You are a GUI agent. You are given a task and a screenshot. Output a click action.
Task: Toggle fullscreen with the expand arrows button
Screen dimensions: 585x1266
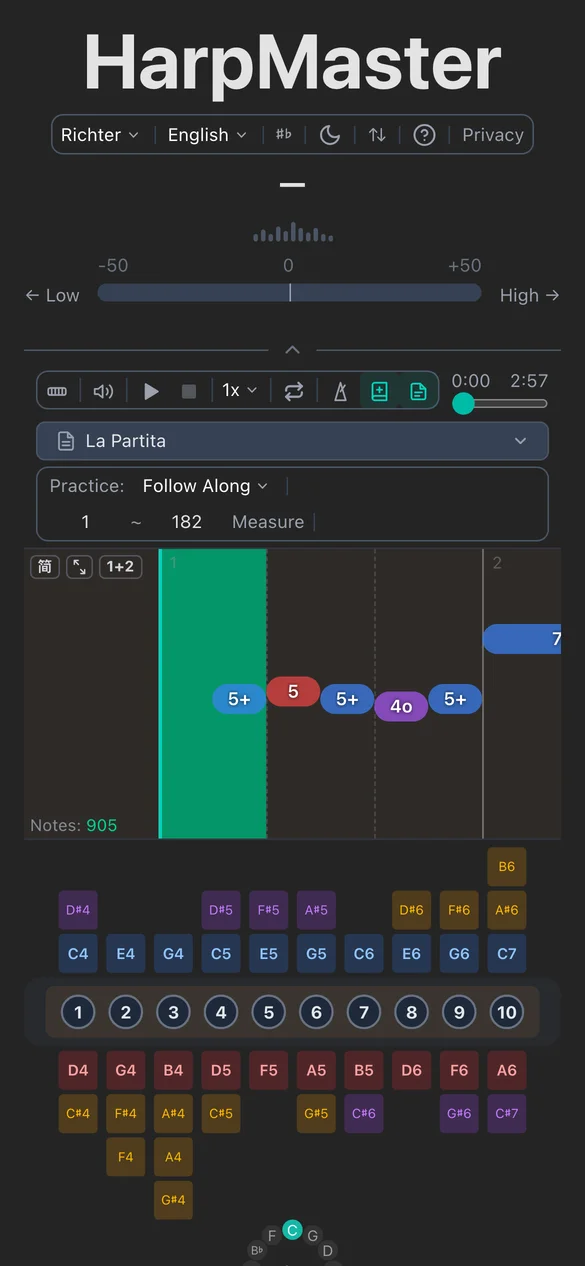coord(79,567)
